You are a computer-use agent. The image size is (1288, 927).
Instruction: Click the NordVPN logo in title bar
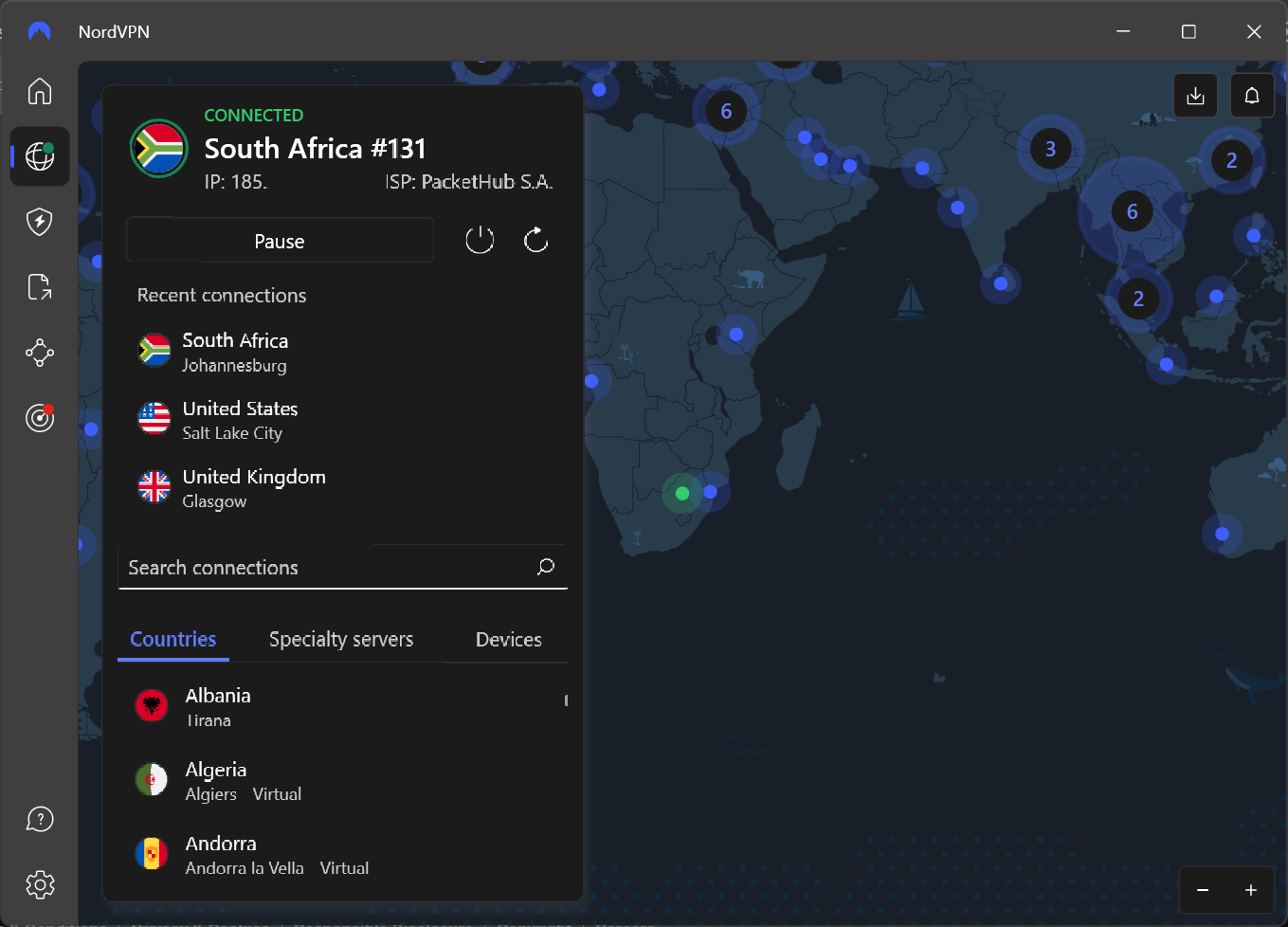(40, 31)
